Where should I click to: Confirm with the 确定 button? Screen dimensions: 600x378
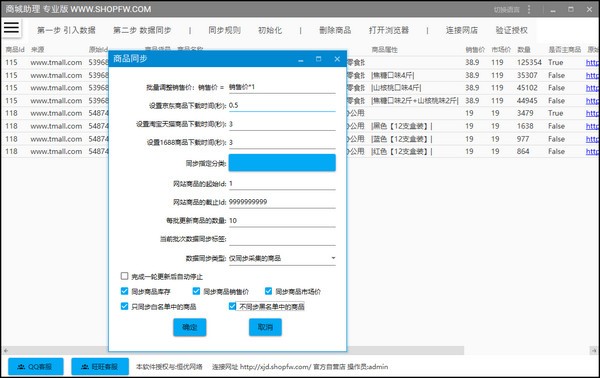(x=190, y=327)
